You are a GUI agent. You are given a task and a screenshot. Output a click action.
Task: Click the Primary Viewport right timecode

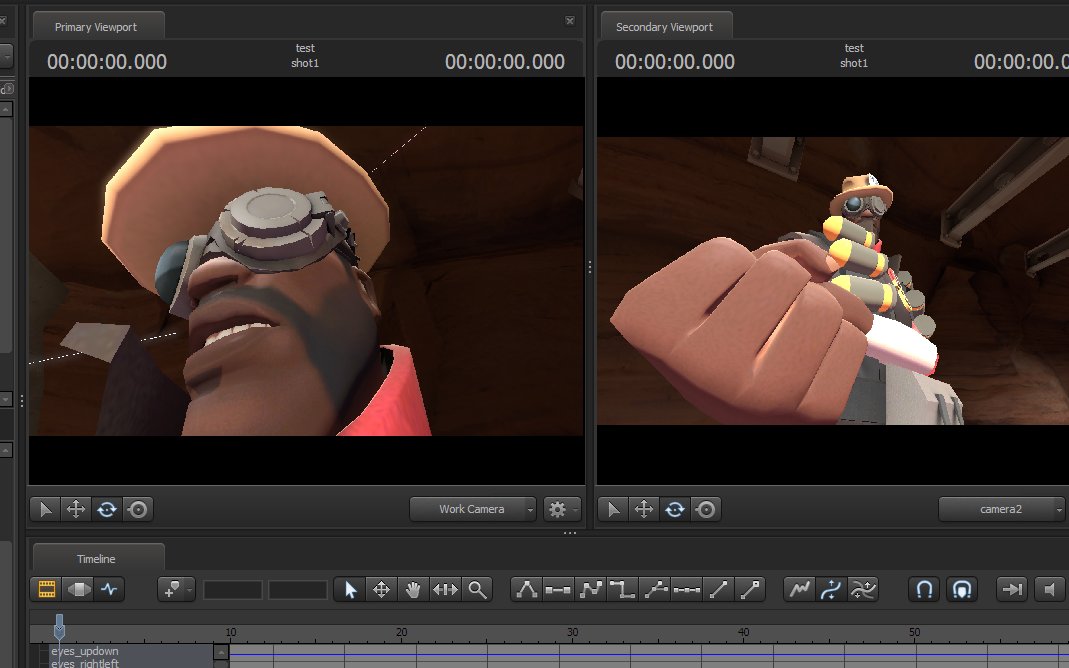[x=505, y=62]
